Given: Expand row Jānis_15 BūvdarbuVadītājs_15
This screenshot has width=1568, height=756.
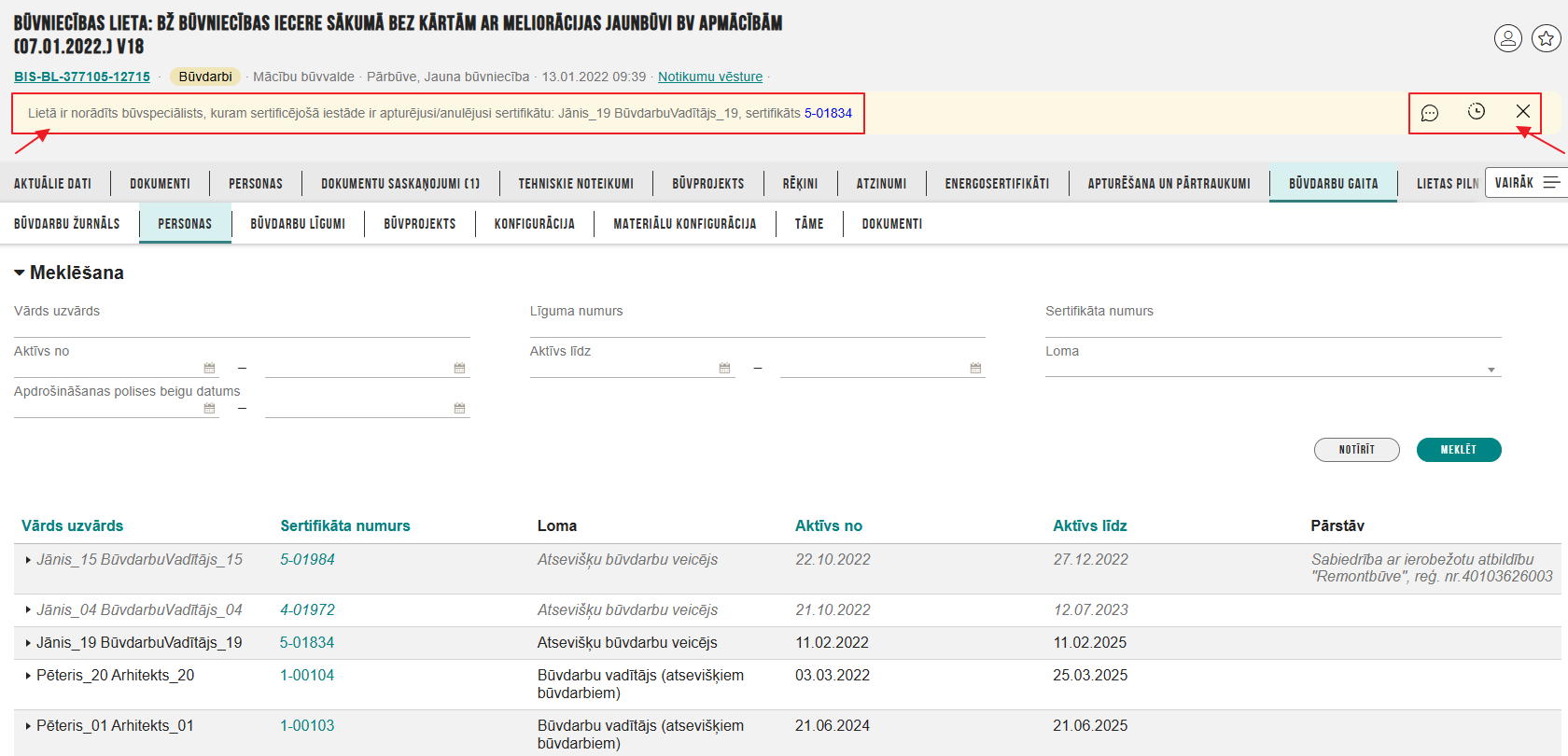Looking at the screenshot, I should coord(28,560).
